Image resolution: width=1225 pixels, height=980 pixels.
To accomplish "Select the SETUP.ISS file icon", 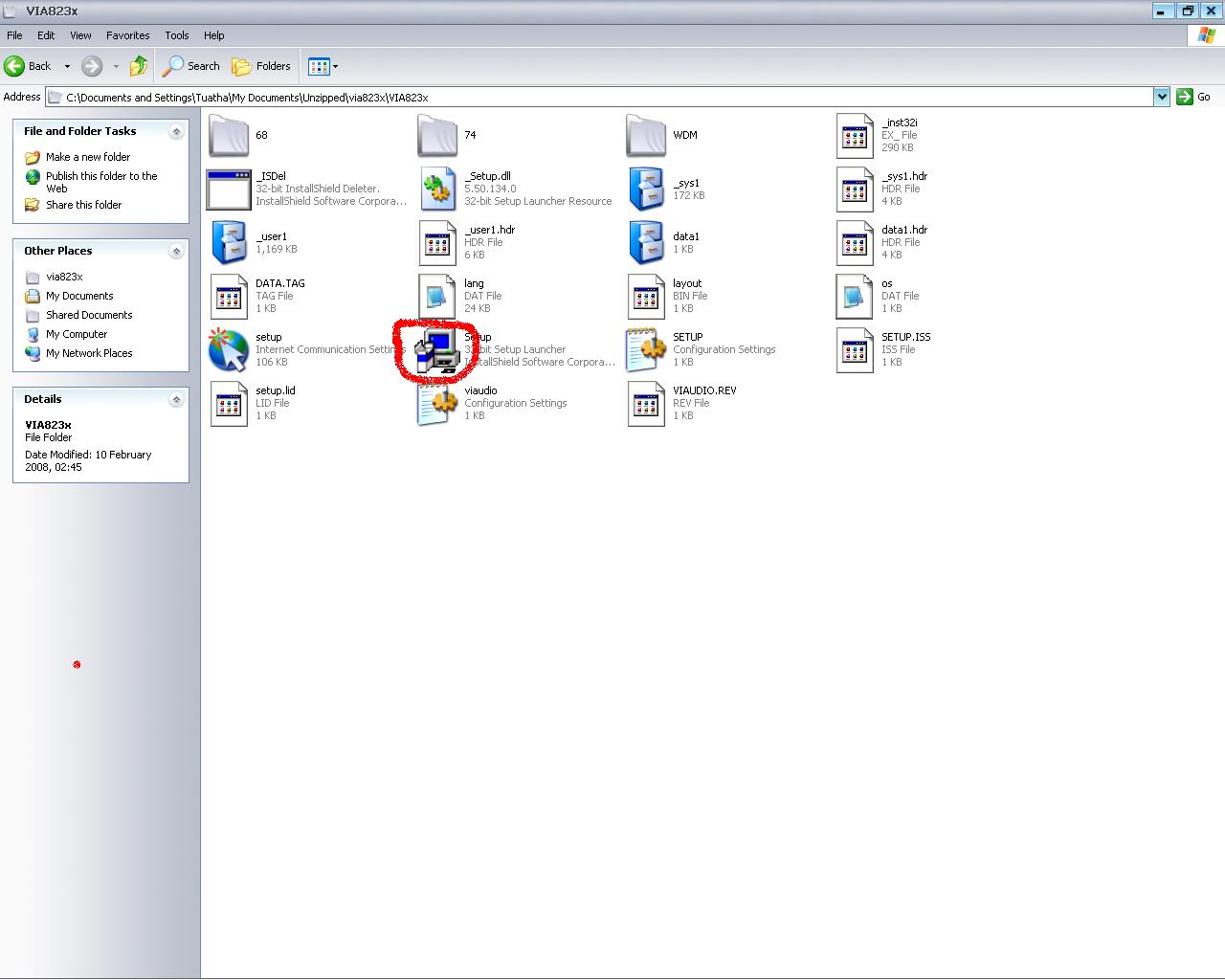I will coord(855,349).
